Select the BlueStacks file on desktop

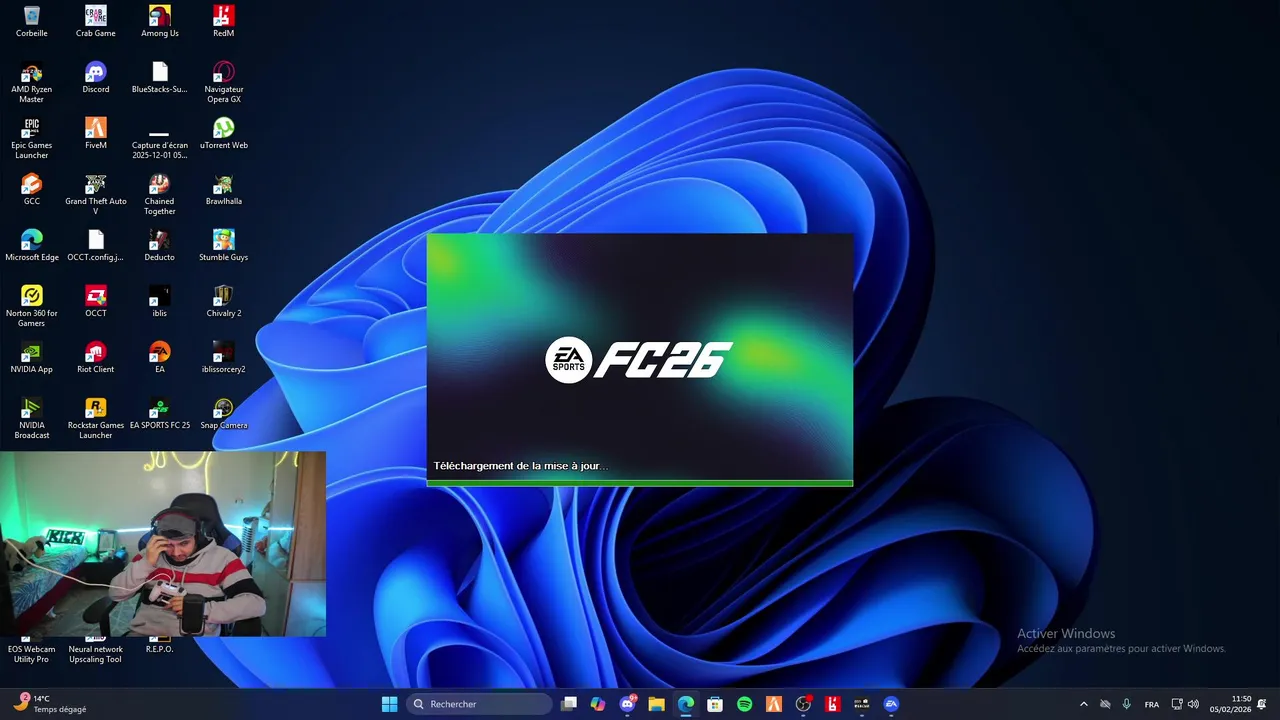(x=159, y=78)
